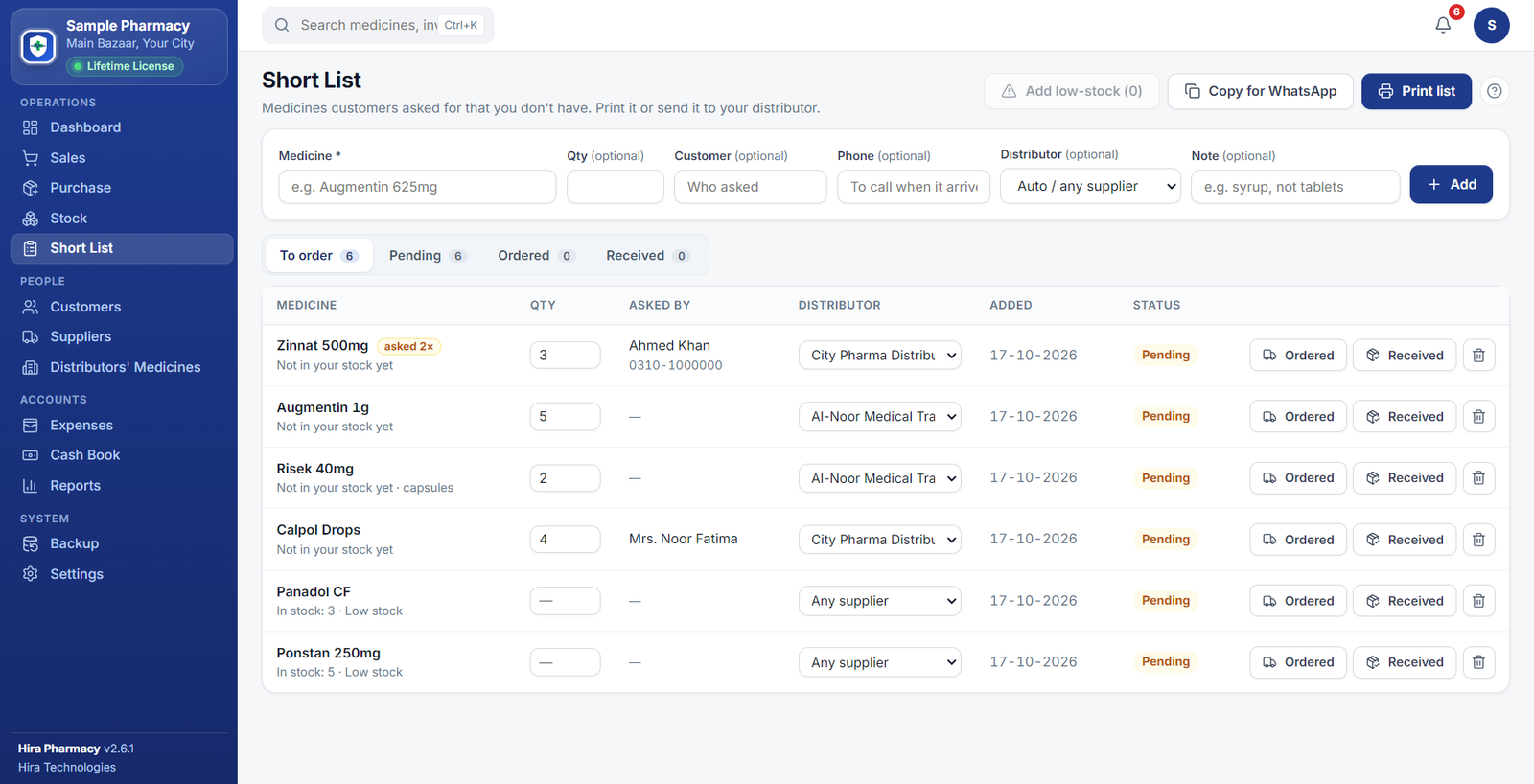
Task: Mark Calpol Drops as Received
Action: click(1405, 540)
